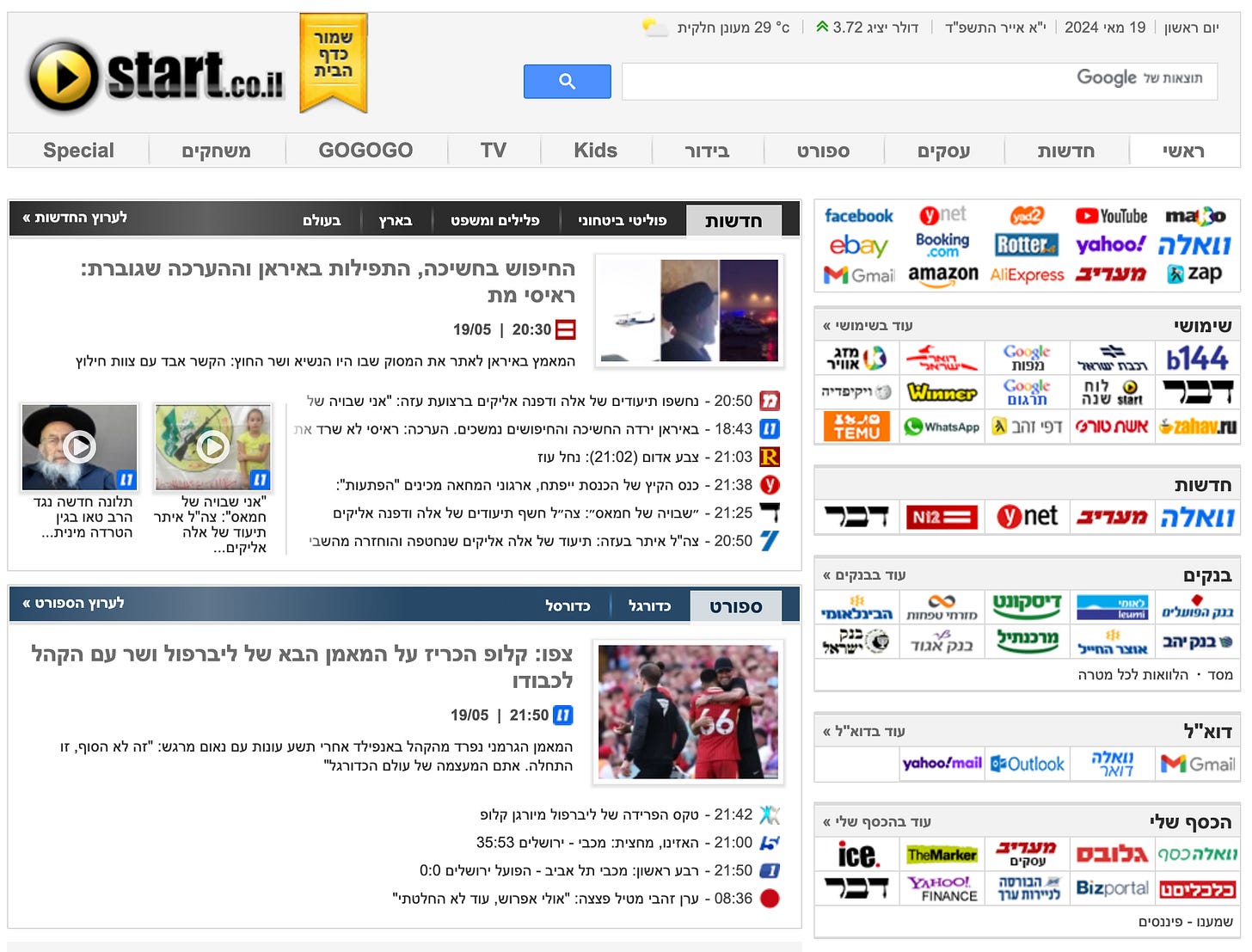The height and width of the screenshot is (952, 1252).
Task: Expand 'עוד בדוא"ל' more mail link
Action: click(x=863, y=731)
